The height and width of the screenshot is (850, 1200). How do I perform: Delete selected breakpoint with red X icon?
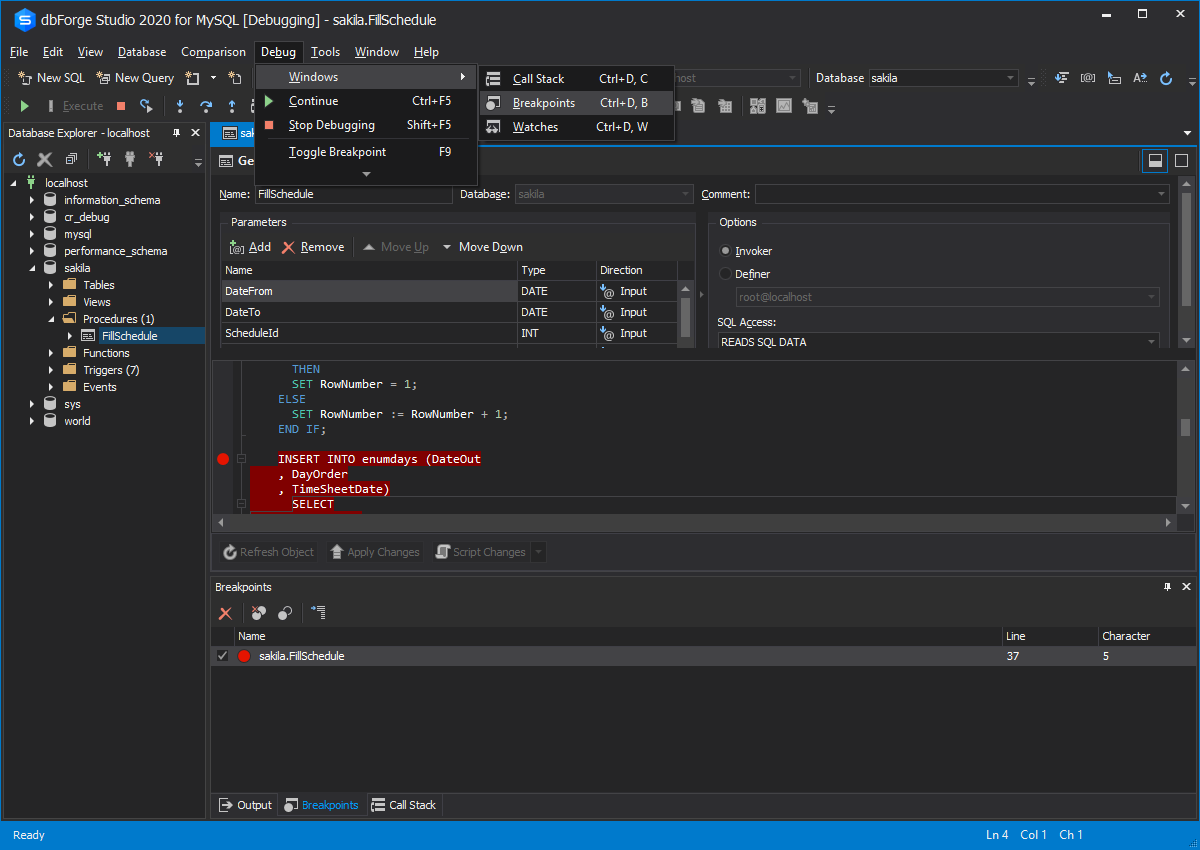(225, 613)
